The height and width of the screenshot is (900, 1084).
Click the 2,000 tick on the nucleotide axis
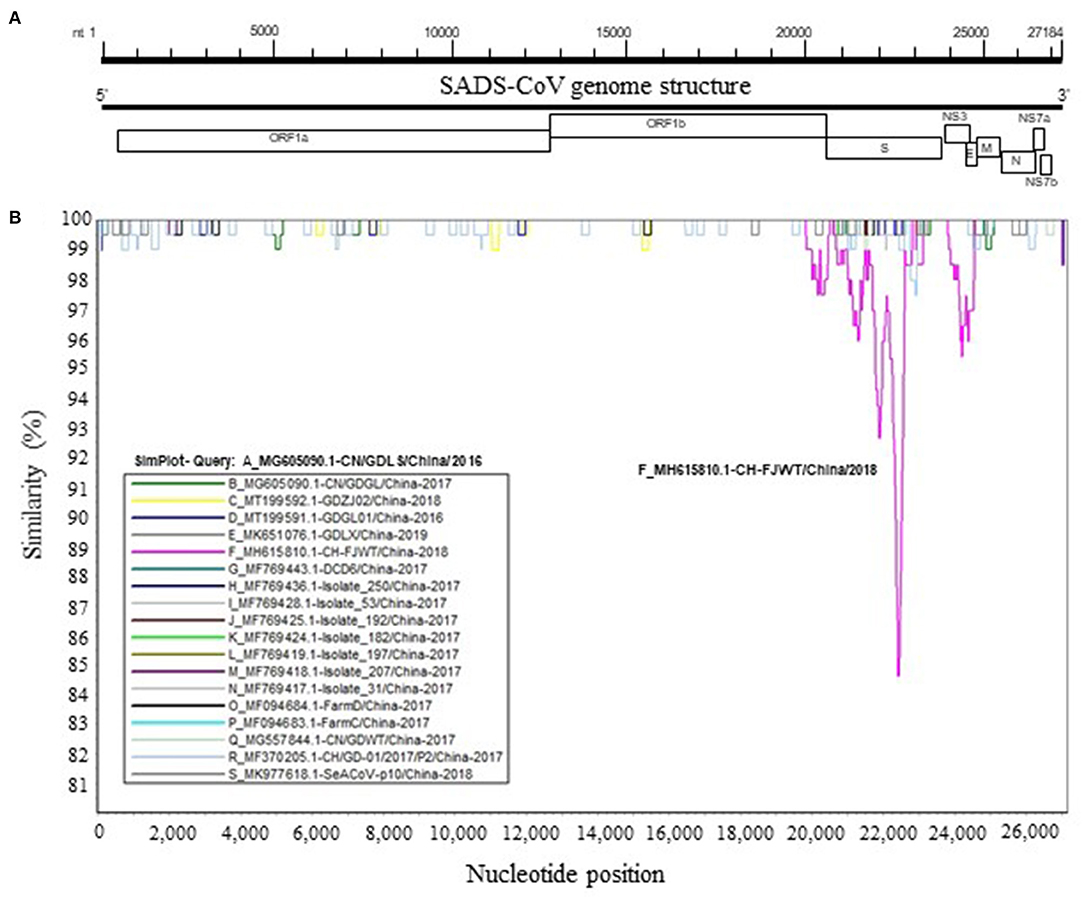click(172, 833)
